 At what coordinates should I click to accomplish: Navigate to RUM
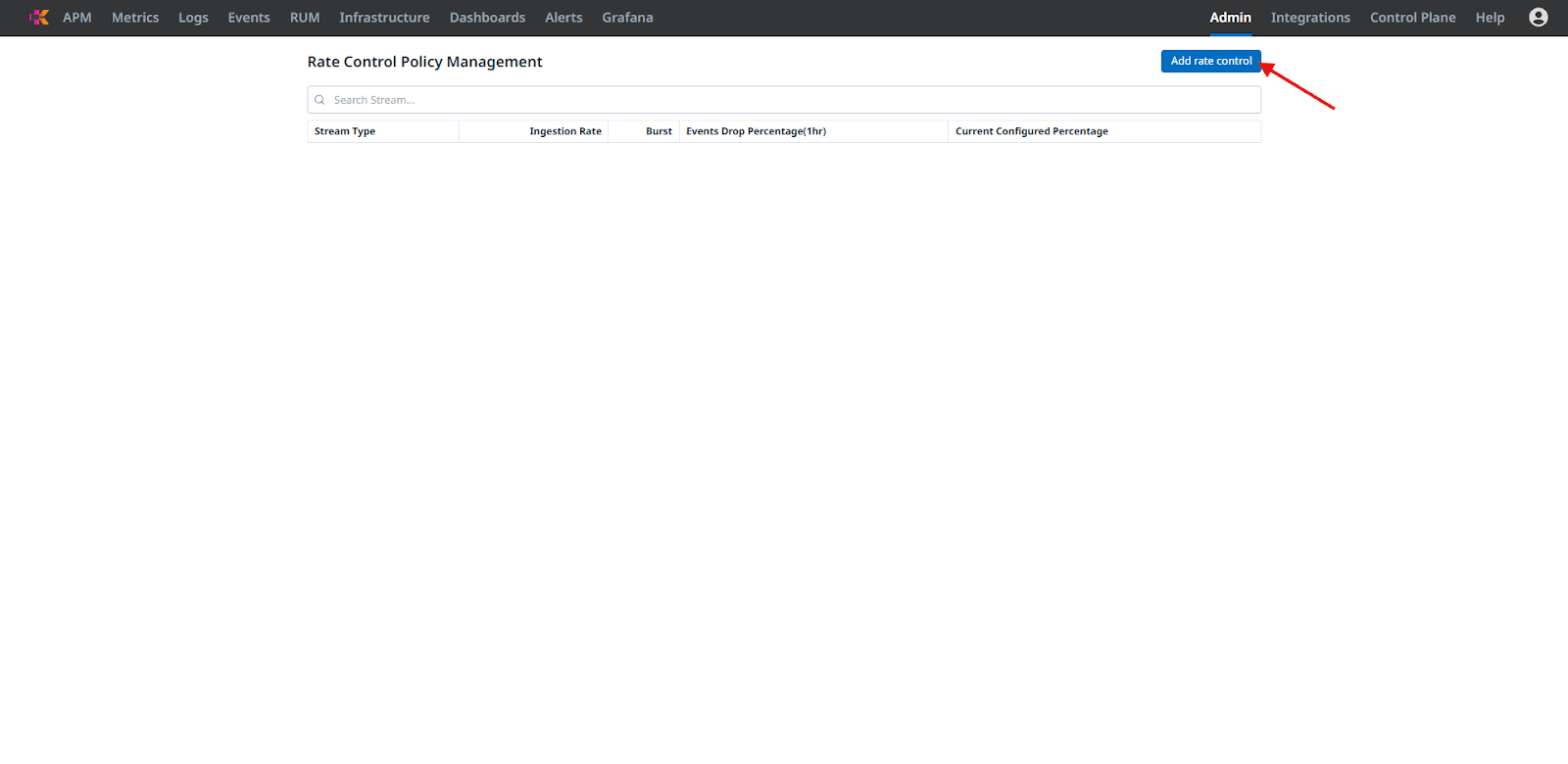click(x=305, y=18)
